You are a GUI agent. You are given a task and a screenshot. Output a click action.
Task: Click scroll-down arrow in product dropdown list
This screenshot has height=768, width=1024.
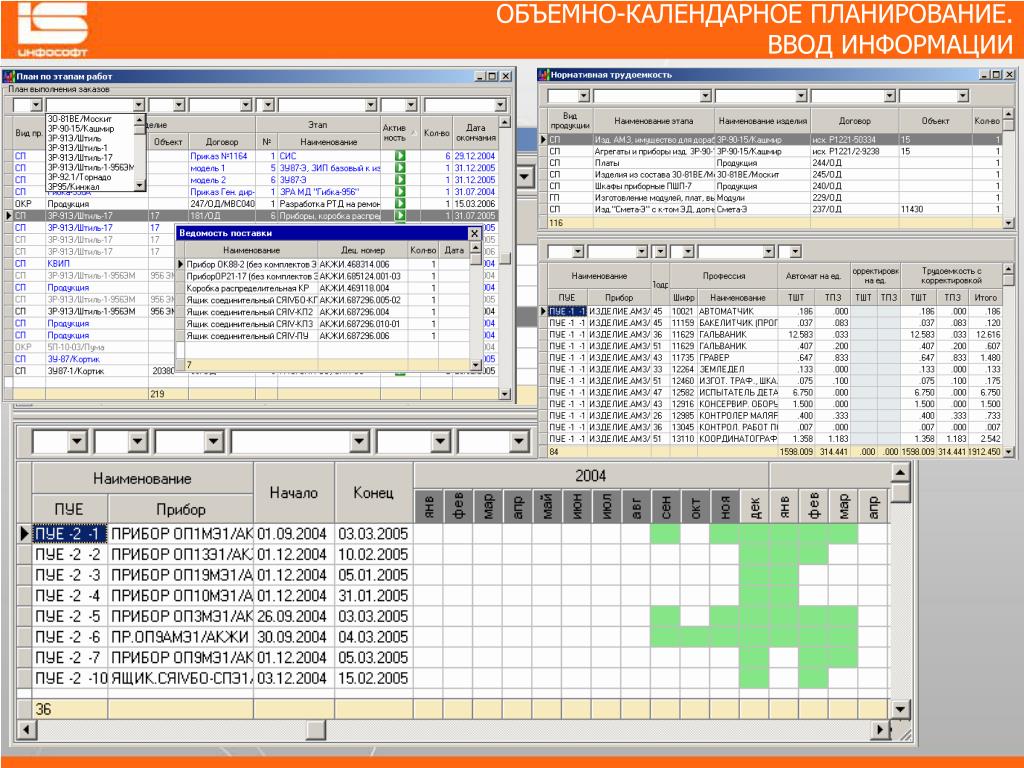pyautogui.click(x=139, y=186)
